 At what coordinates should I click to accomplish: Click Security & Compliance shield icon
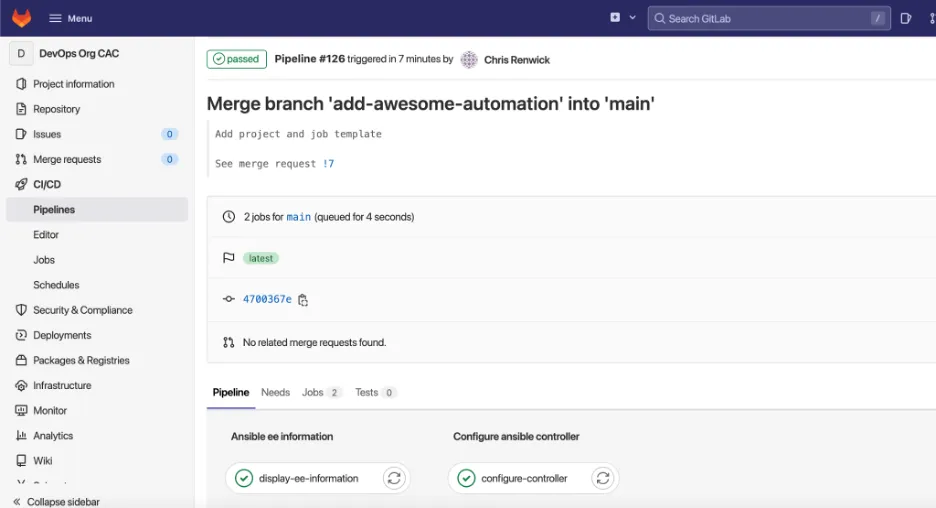(x=21, y=310)
